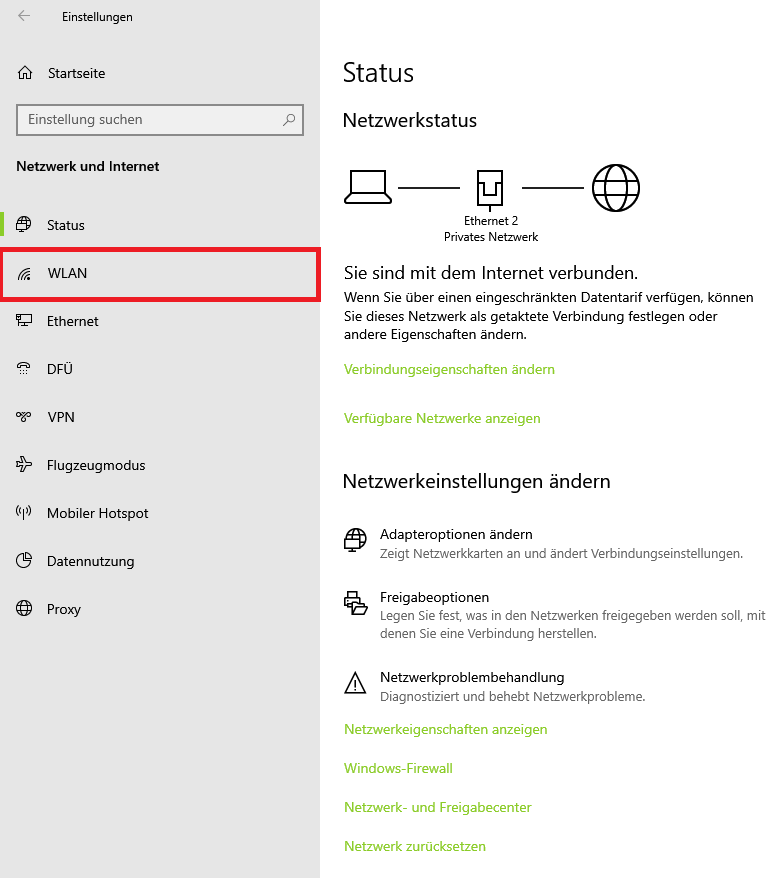Click the WLAN wifi icon in sidebar

click(x=25, y=273)
